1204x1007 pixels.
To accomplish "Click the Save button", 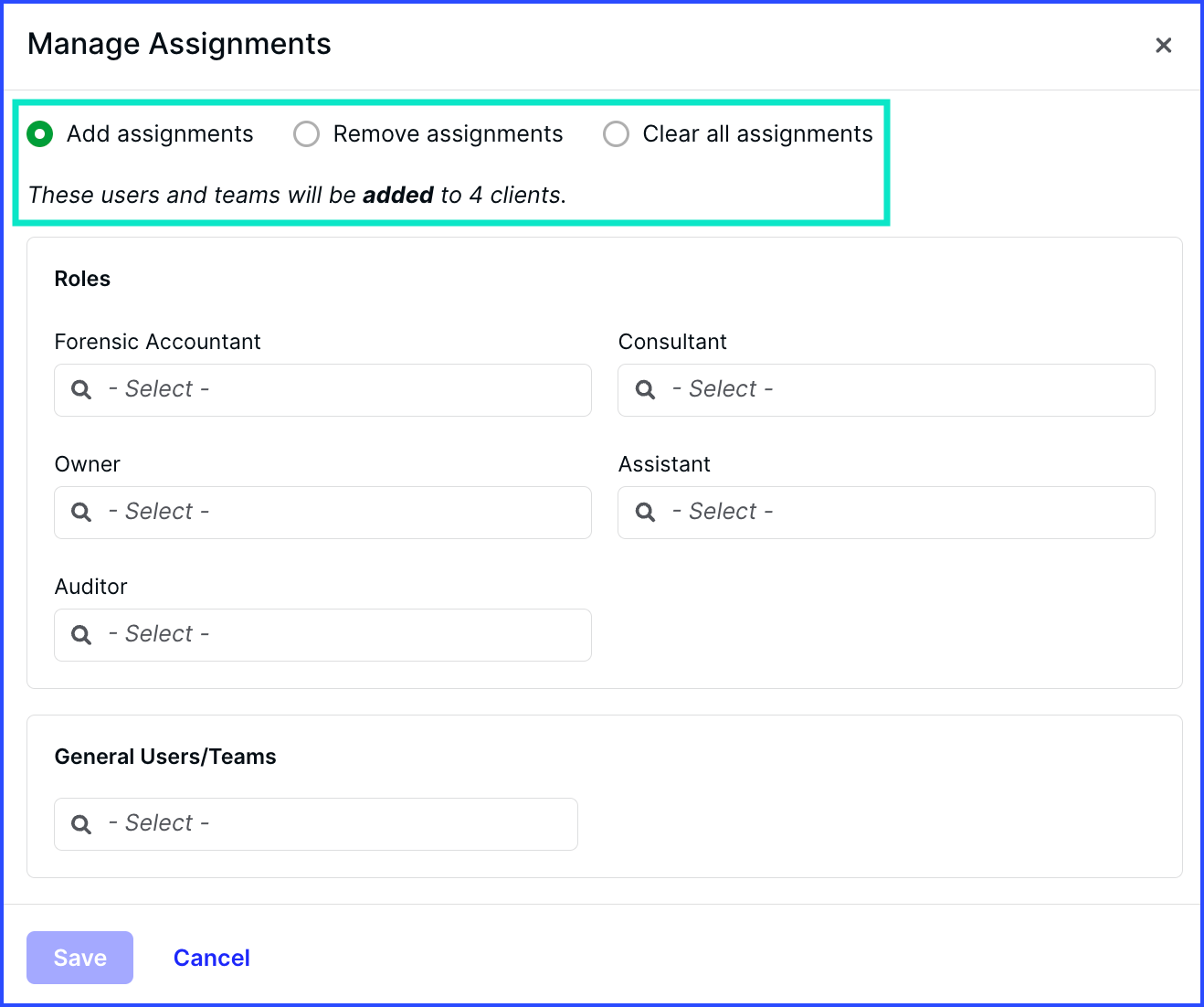I will [x=79, y=958].
